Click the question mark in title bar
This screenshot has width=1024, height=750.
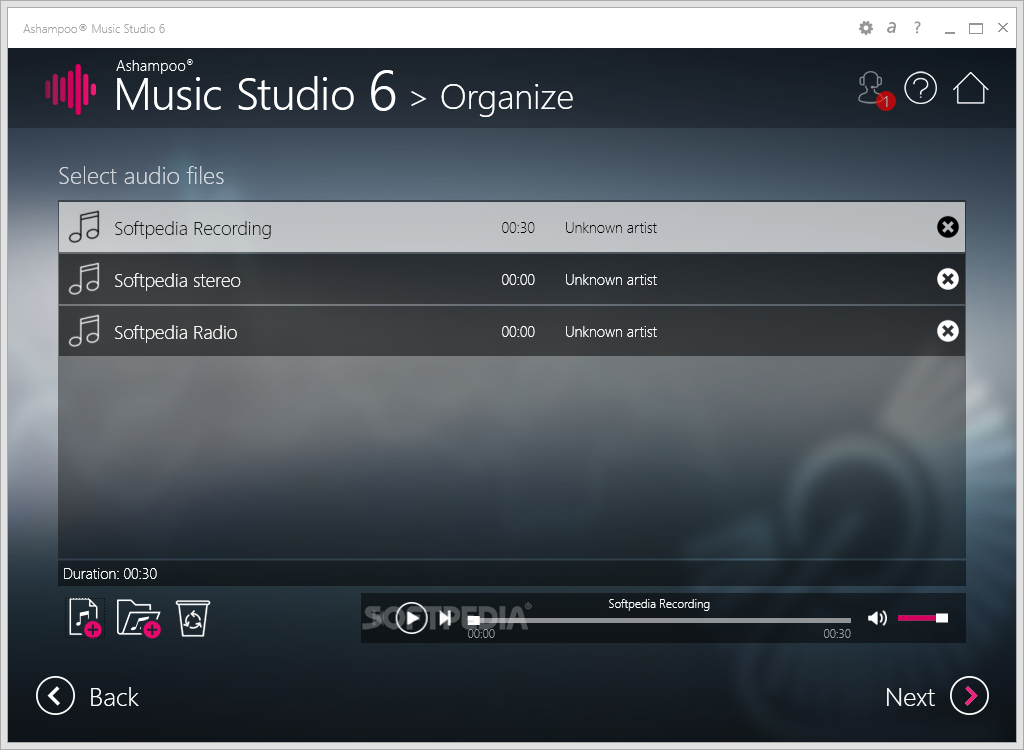[x=918, y=27]
